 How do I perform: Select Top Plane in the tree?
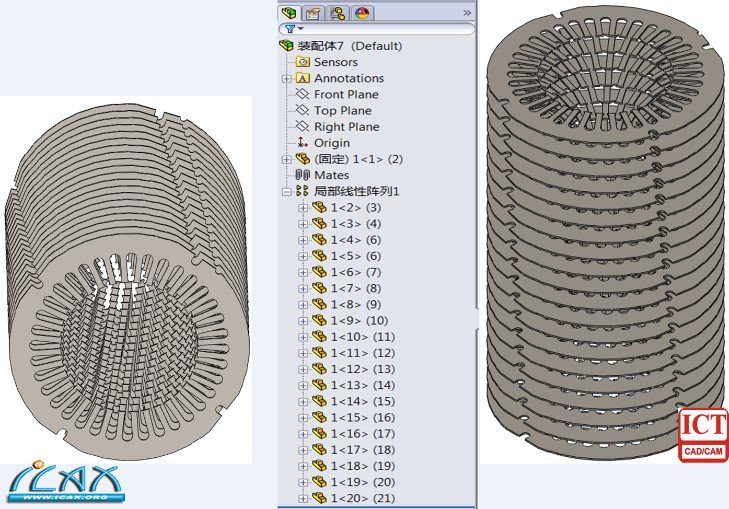point(342,111)
